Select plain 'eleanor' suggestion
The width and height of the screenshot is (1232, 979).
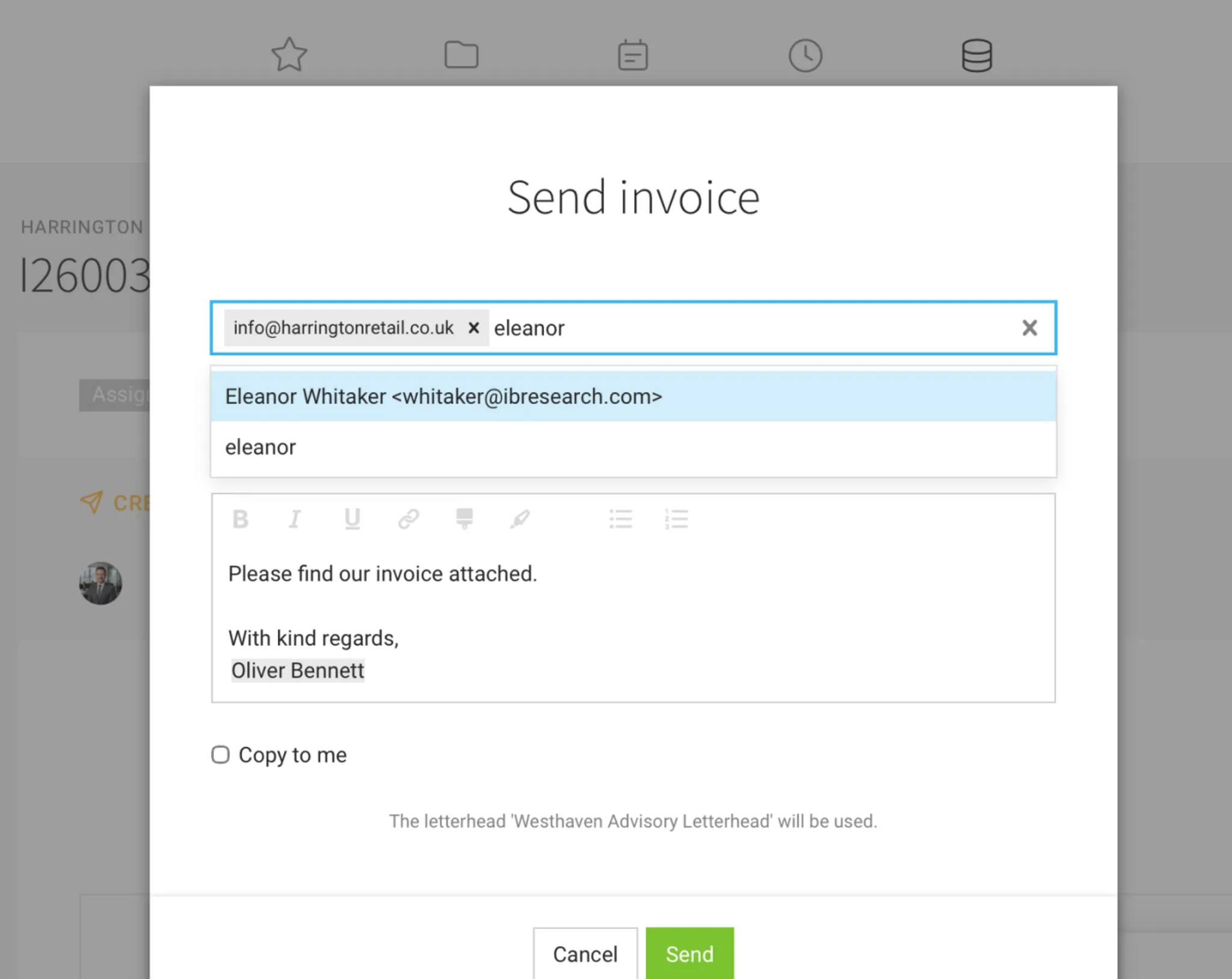633,447
